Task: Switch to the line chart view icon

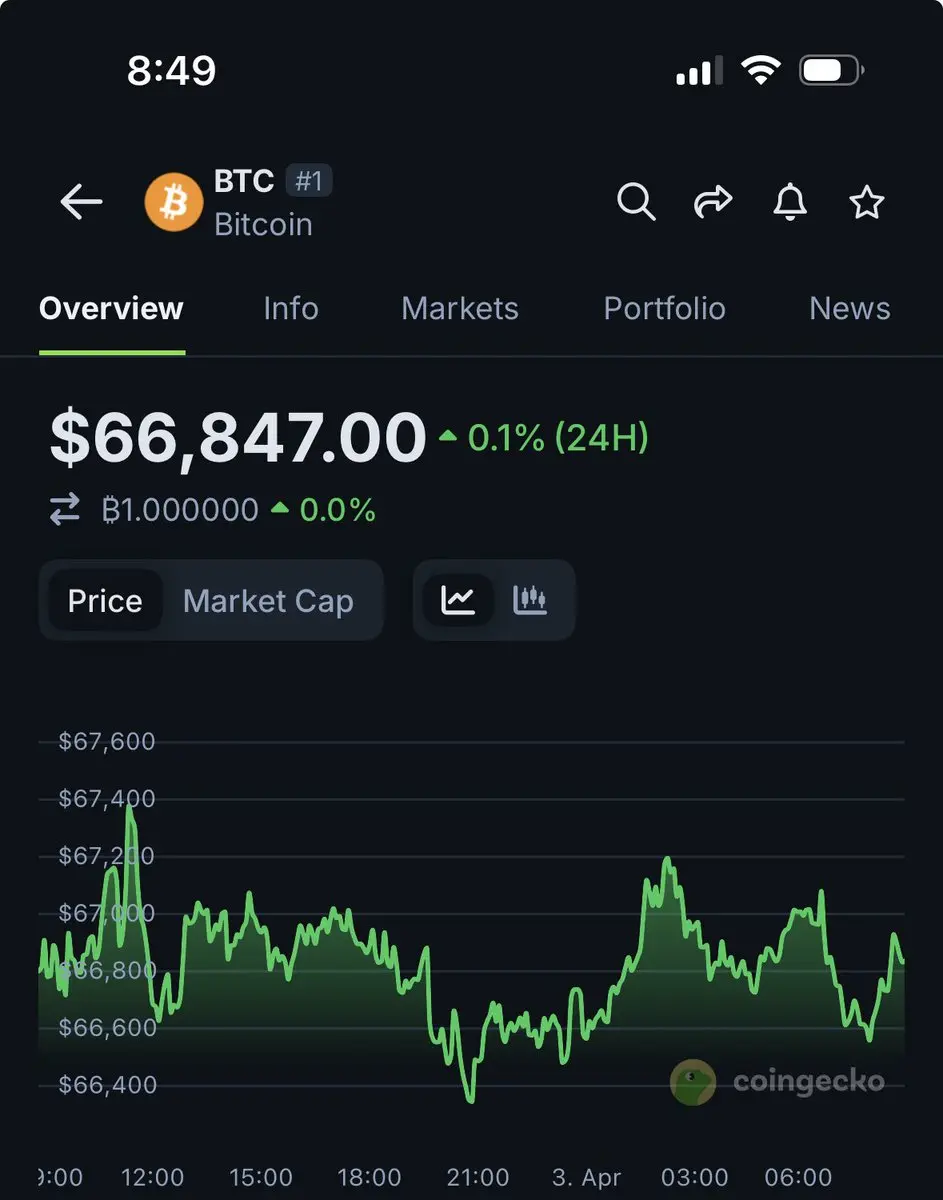Action: click(459, 600)
